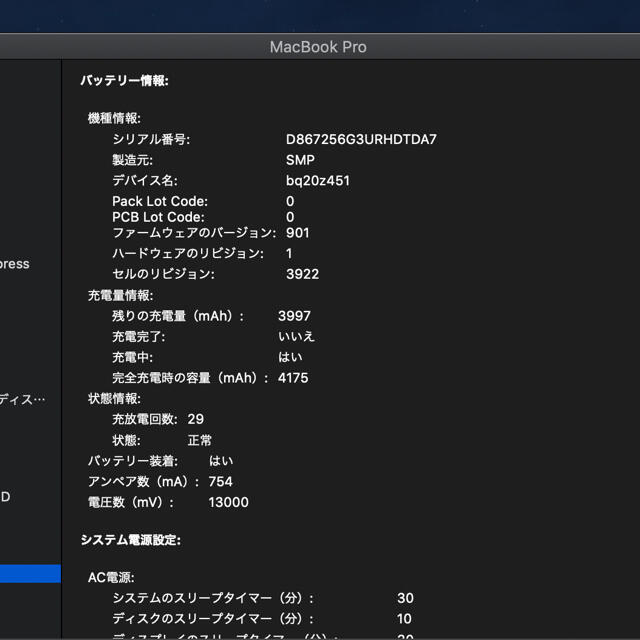
Task: Select device name bq20z451
Action: point(318,180)
